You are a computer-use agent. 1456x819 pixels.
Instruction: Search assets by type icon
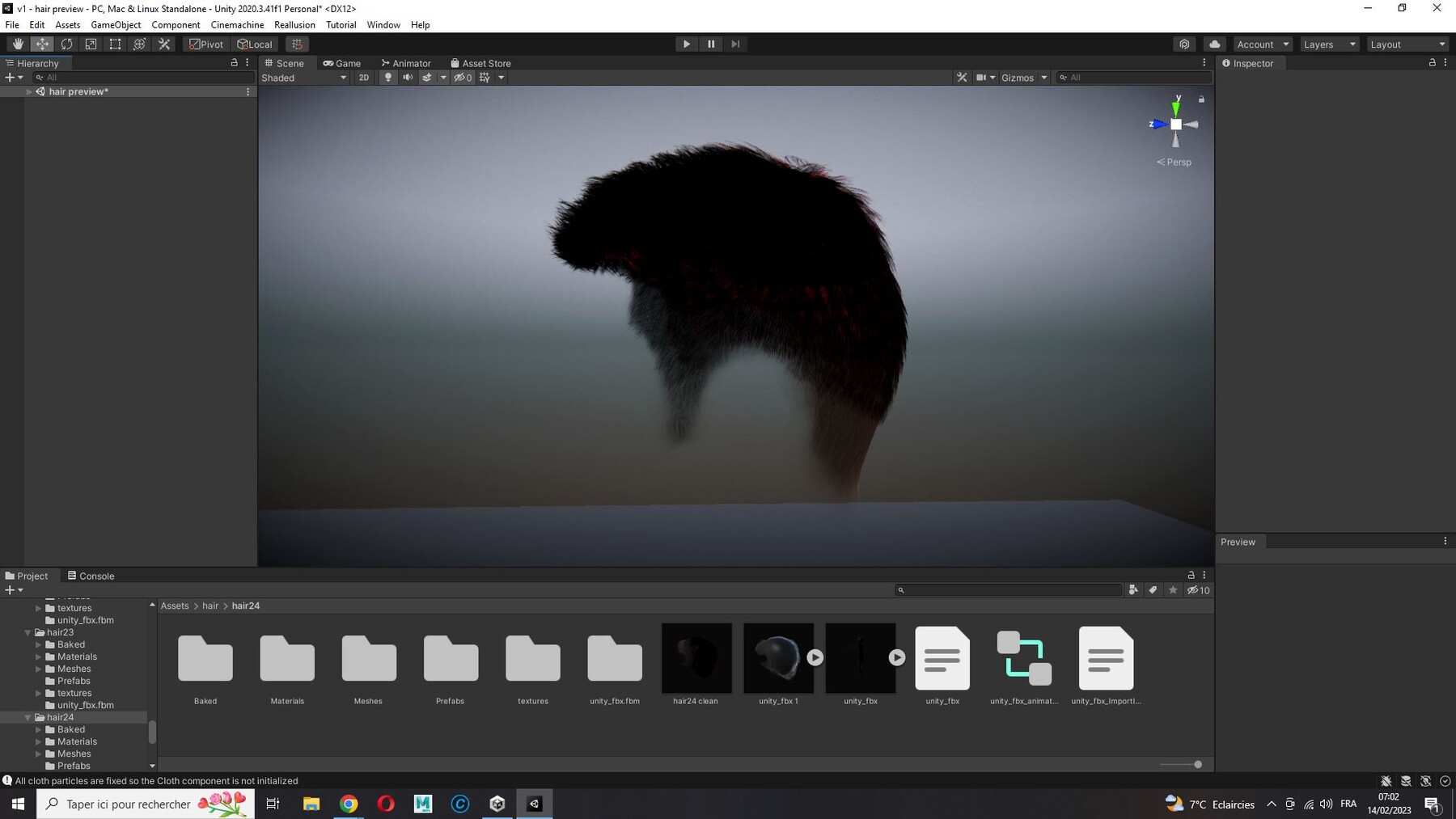[x=1133, y=590]
